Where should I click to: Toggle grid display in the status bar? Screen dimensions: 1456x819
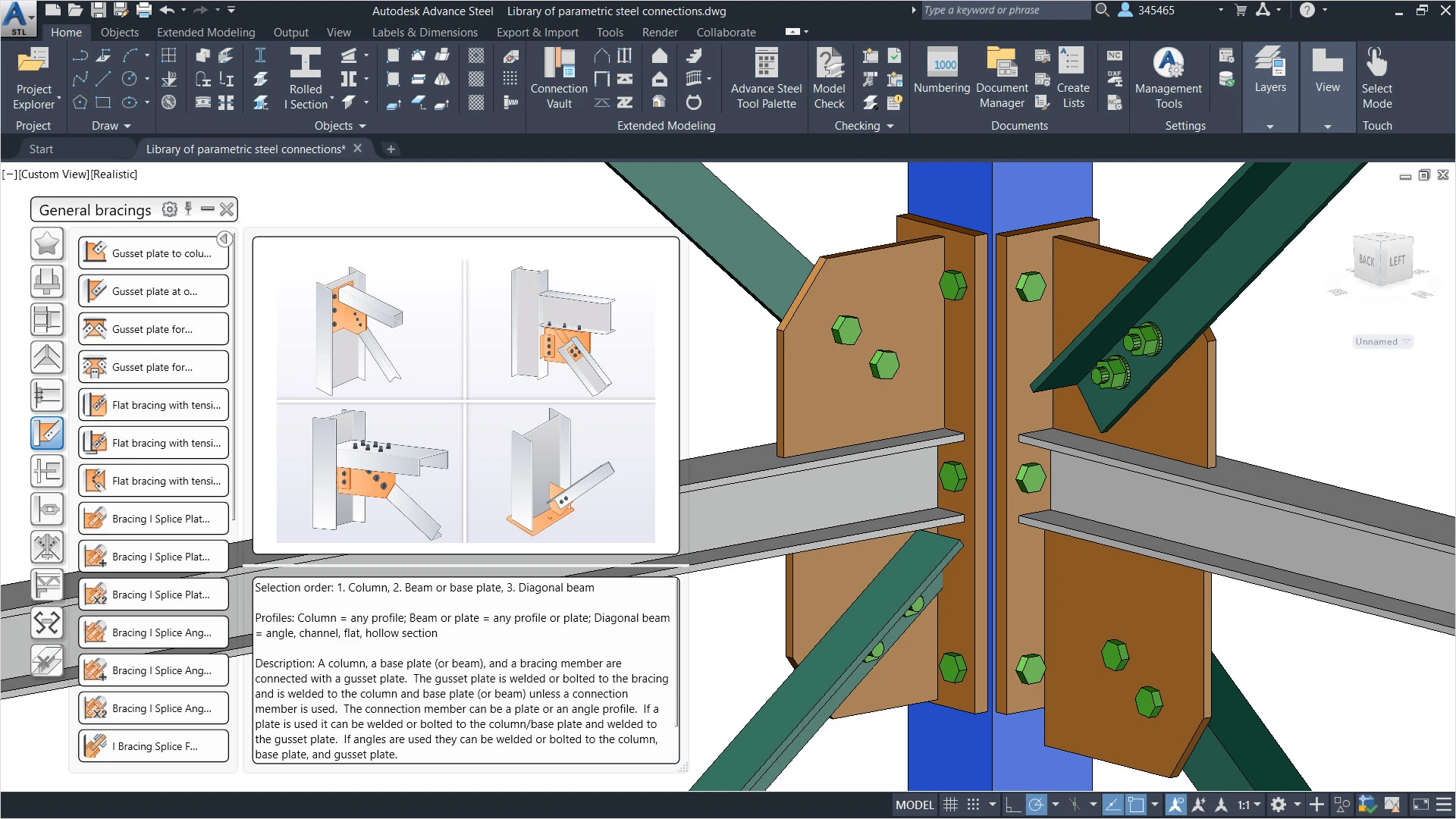coord(951,804)
